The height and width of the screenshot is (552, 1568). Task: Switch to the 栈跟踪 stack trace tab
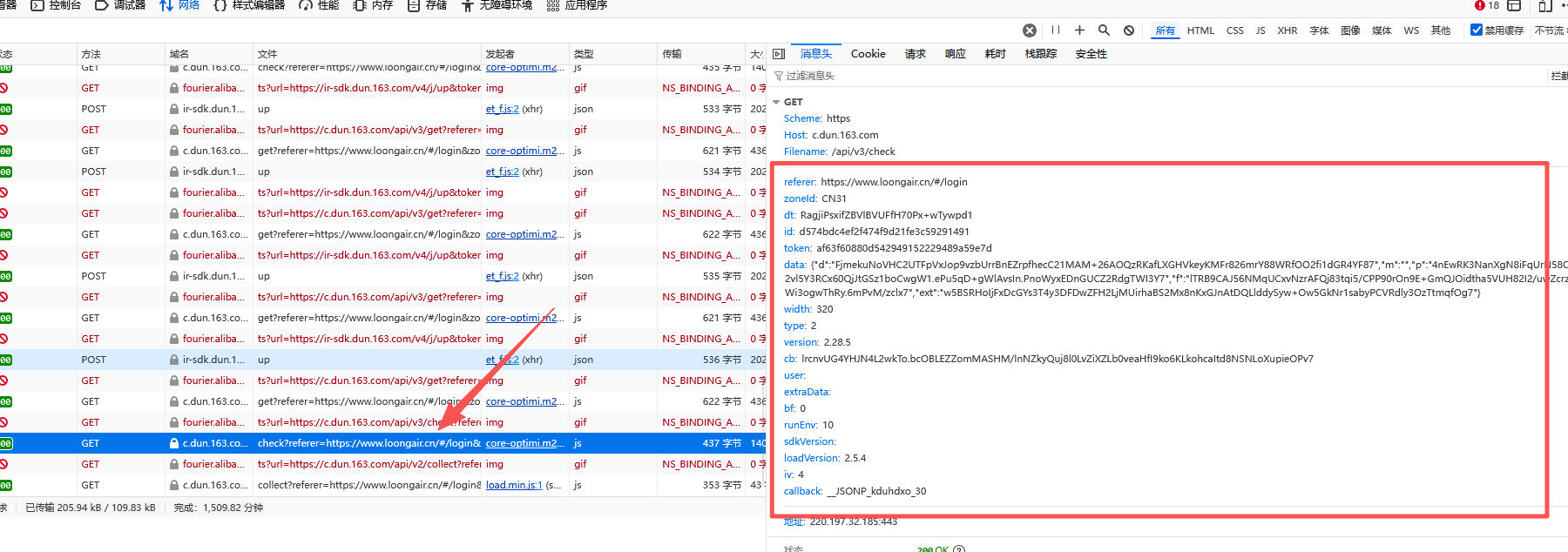[x=1041, y=54]
